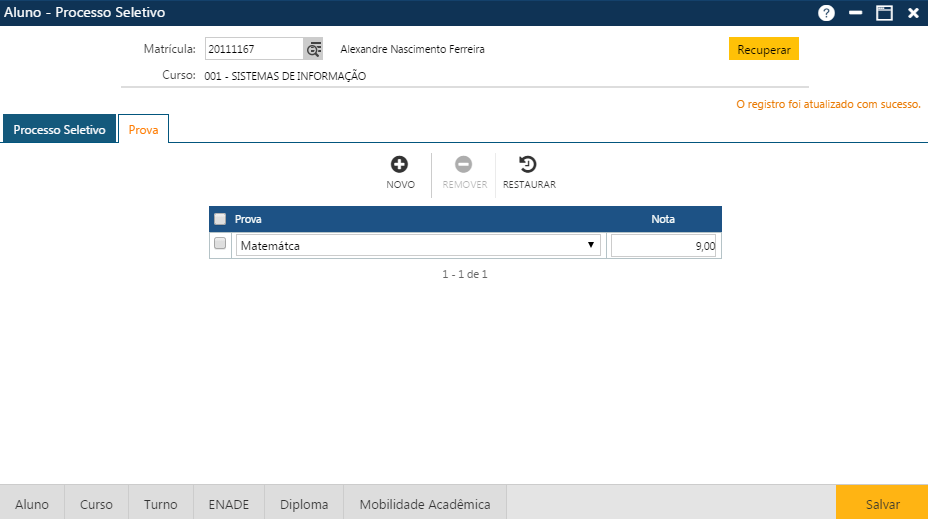Click the Nota field showing 9,00

click(x=663, y=246)
